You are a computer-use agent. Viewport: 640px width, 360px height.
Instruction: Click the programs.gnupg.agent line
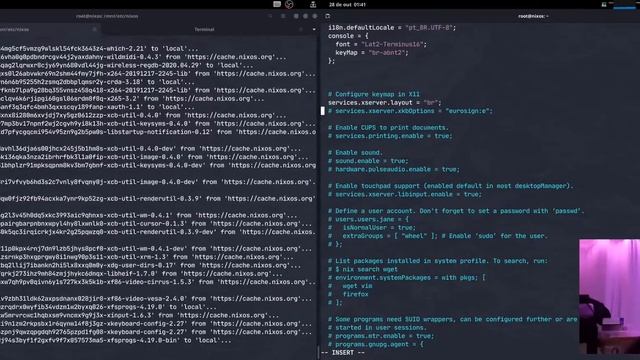pos(376,344)
